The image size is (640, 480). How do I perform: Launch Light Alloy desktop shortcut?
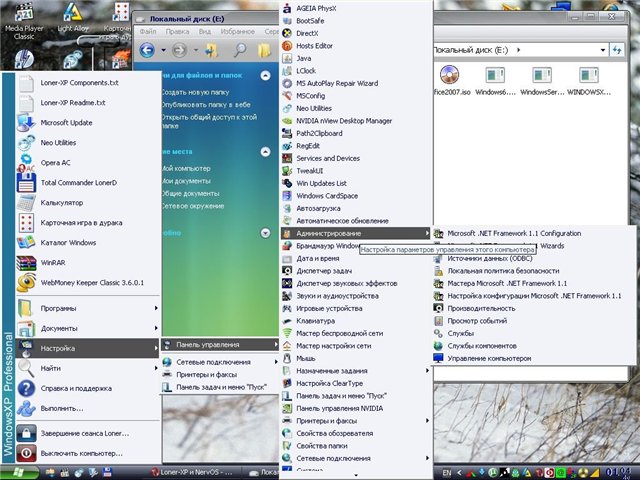(x=73, y=17)
